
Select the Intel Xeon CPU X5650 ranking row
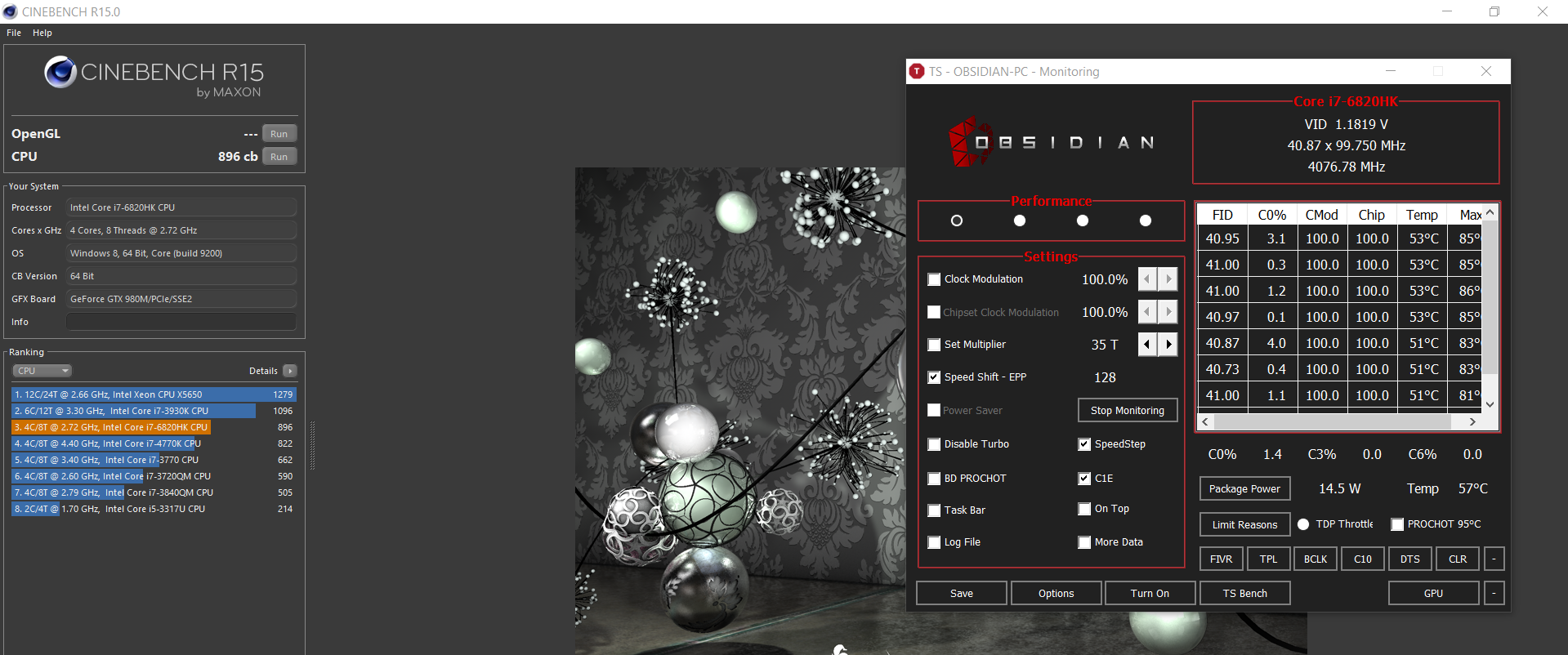154,394
